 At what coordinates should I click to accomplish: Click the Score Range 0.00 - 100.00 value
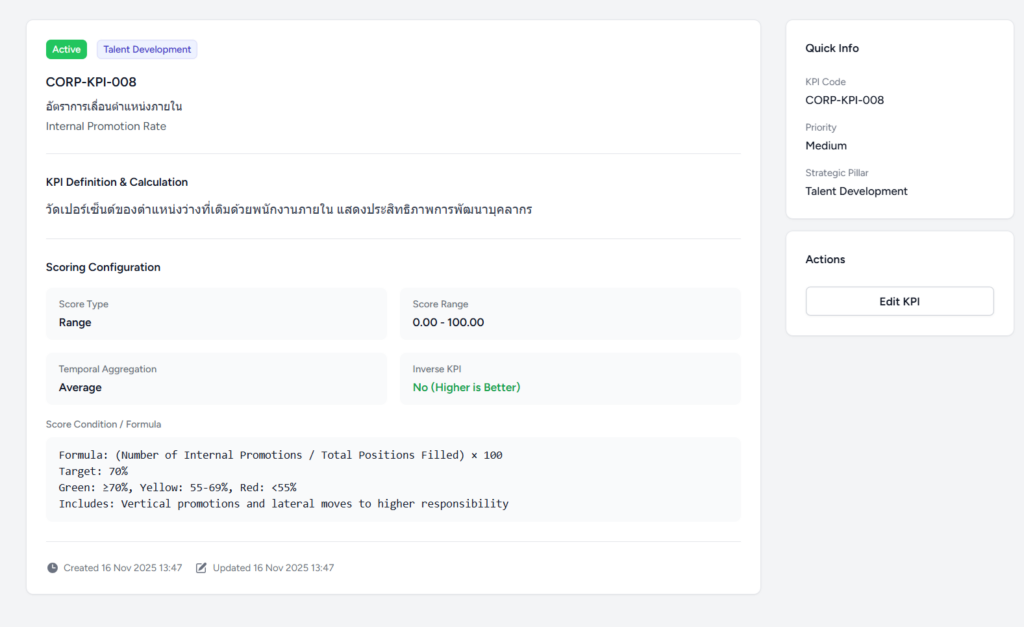click(448, 323)
